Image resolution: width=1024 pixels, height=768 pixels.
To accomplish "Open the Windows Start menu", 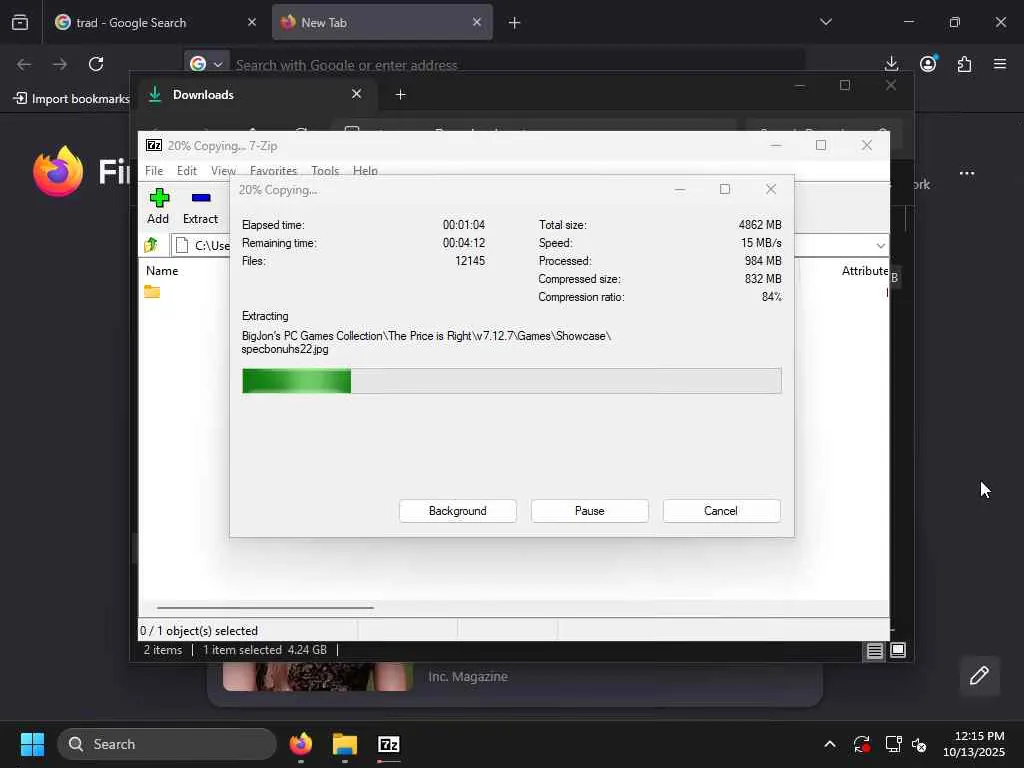I will (x=32, y=744).
